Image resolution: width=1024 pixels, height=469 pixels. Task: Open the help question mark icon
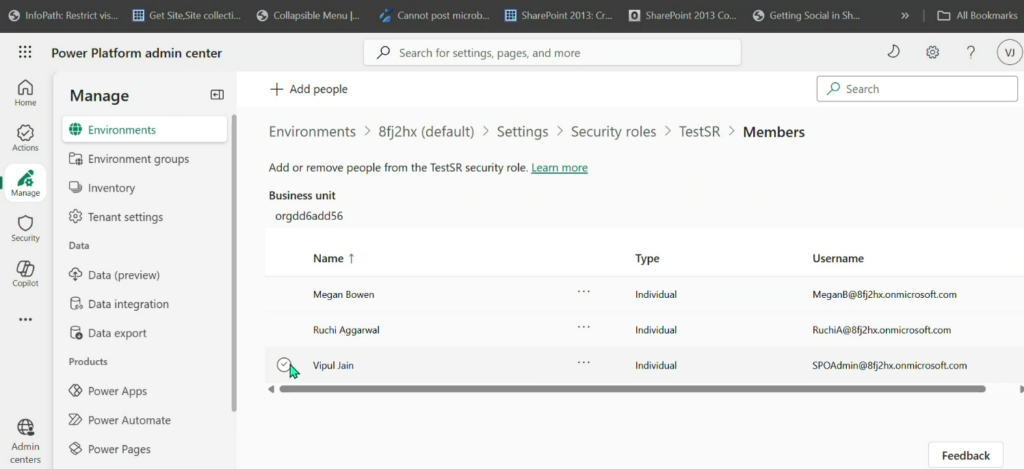pos(970,52)
